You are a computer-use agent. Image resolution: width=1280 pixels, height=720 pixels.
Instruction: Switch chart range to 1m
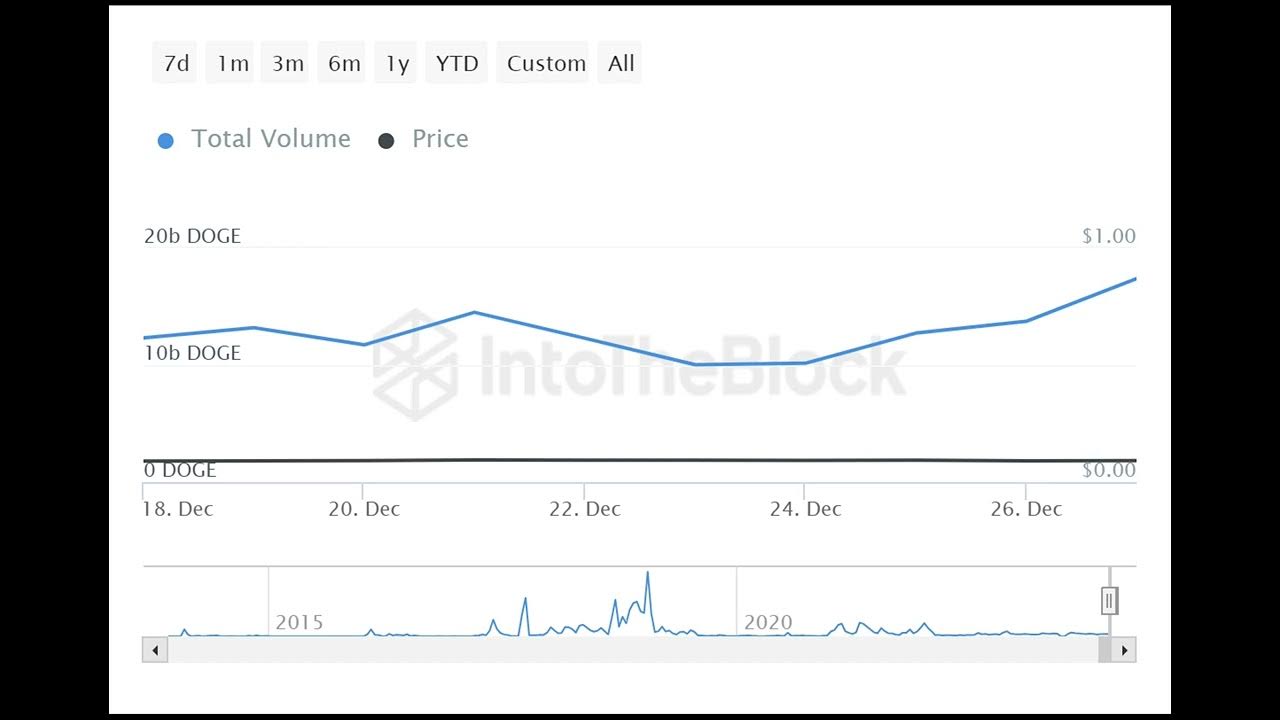(x=233, y=63)
